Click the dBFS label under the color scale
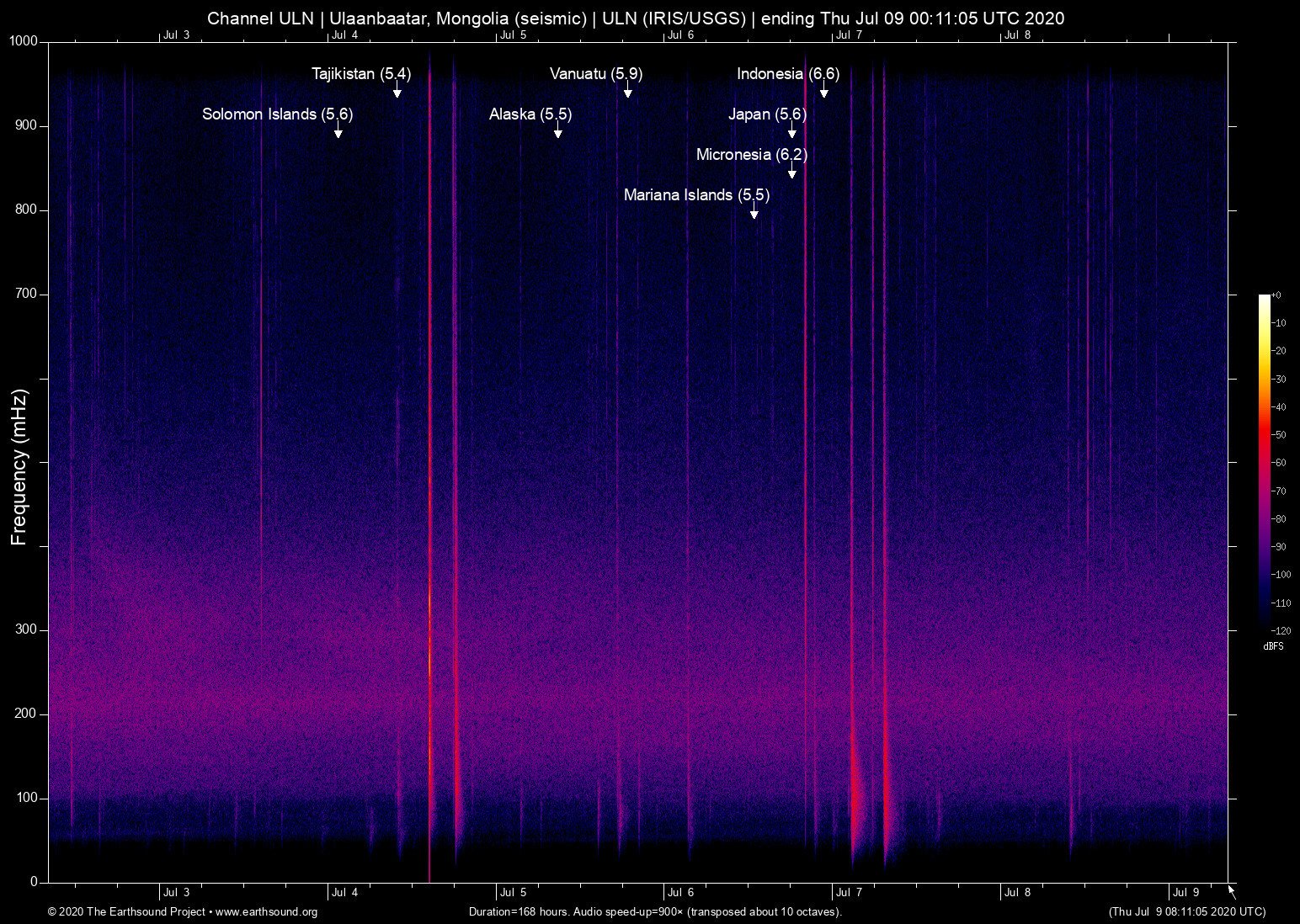This screenshot has height=924, width=1300. (1274, 646)
